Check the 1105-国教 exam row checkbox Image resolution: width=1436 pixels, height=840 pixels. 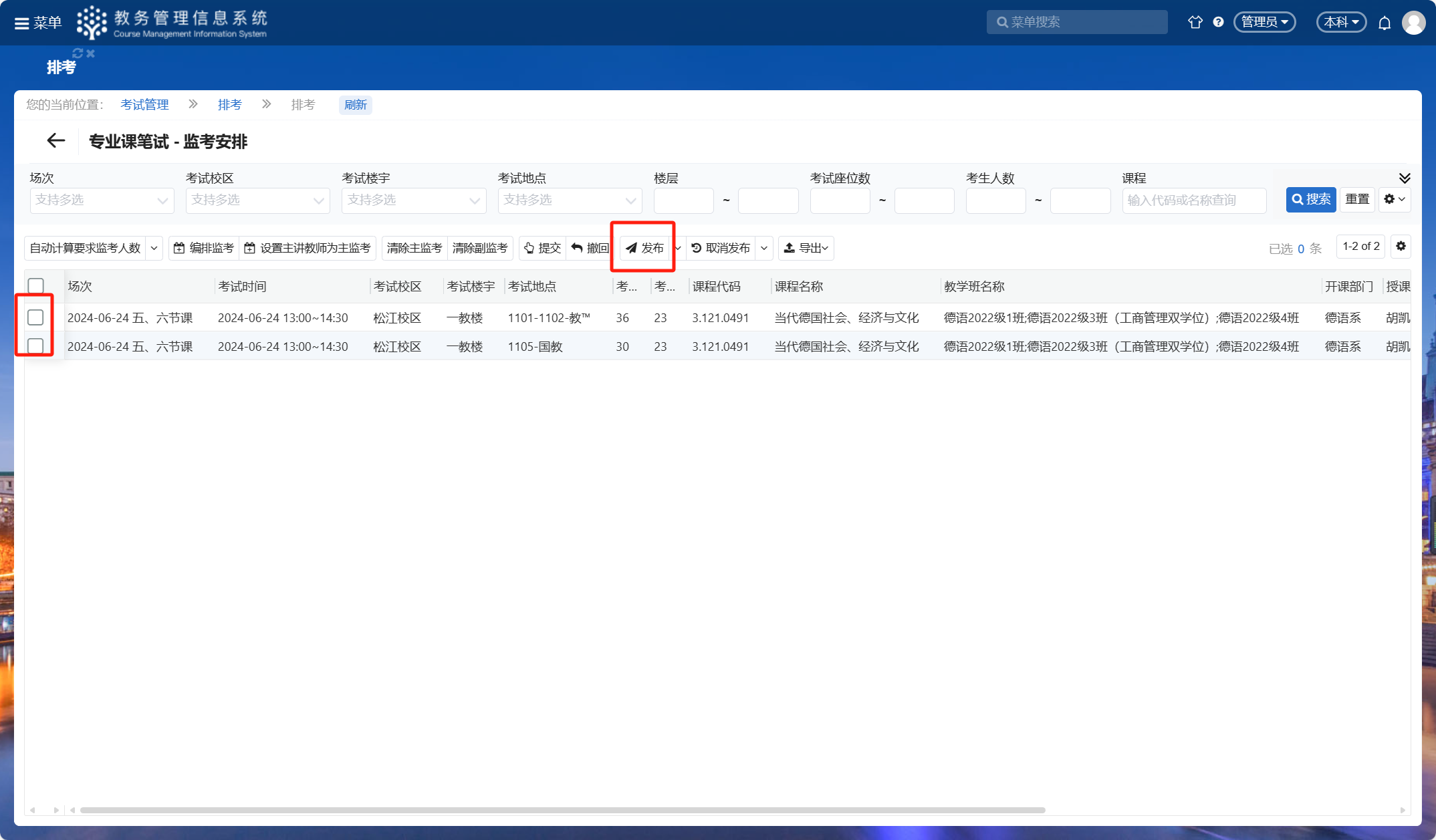[36, 346]
